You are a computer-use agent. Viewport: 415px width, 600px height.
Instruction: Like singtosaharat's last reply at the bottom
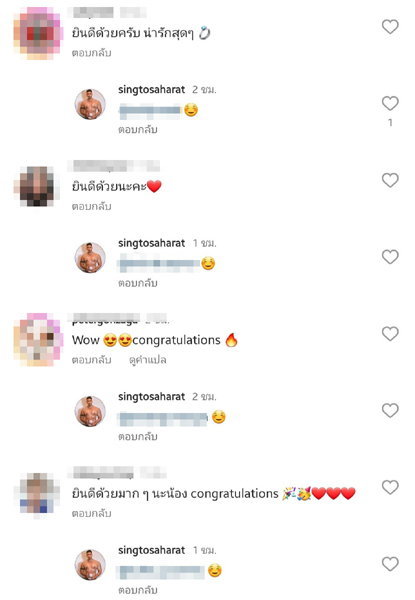click(390, 564)
